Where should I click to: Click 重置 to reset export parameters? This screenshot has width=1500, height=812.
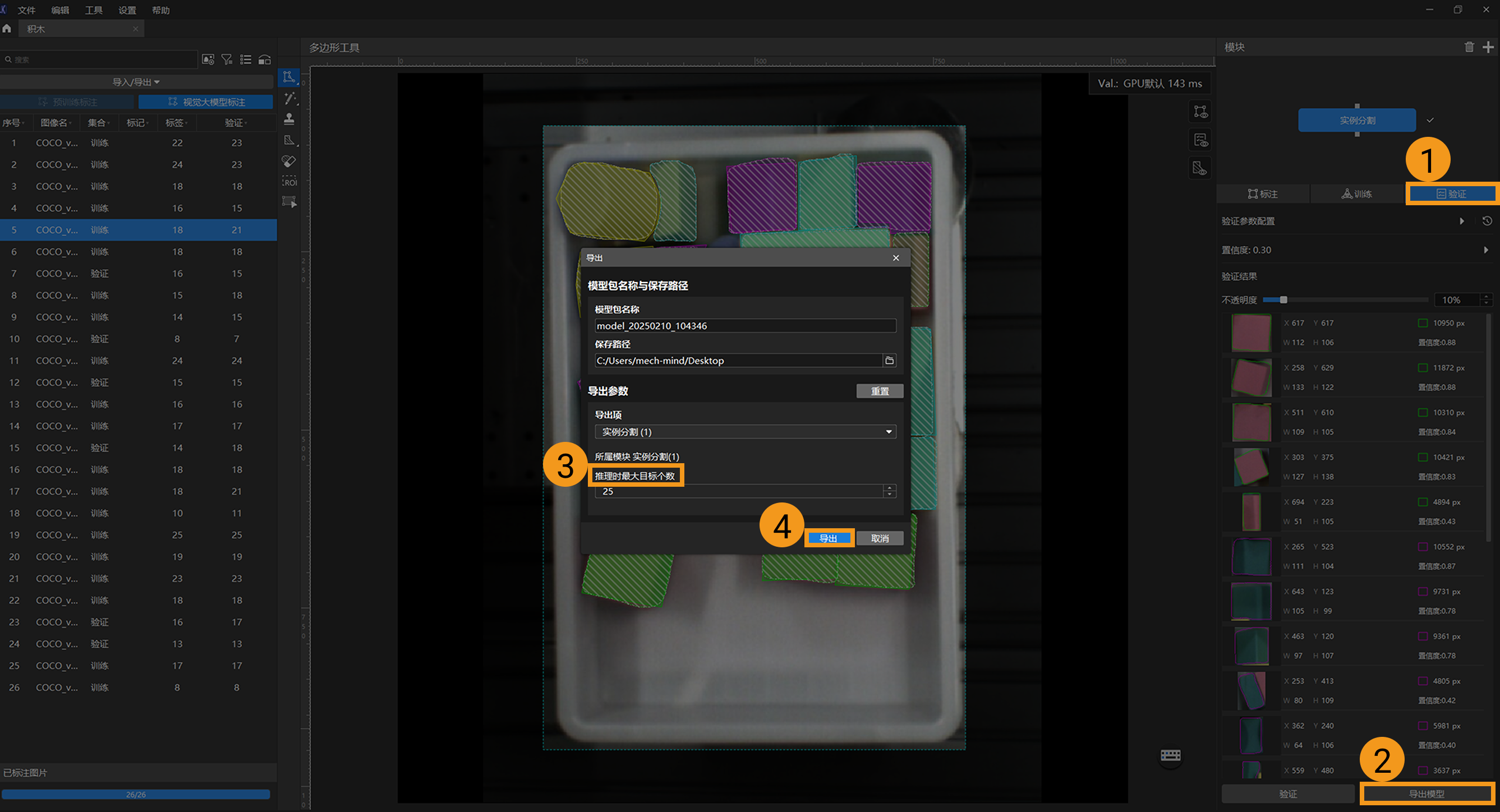(880, 391)
